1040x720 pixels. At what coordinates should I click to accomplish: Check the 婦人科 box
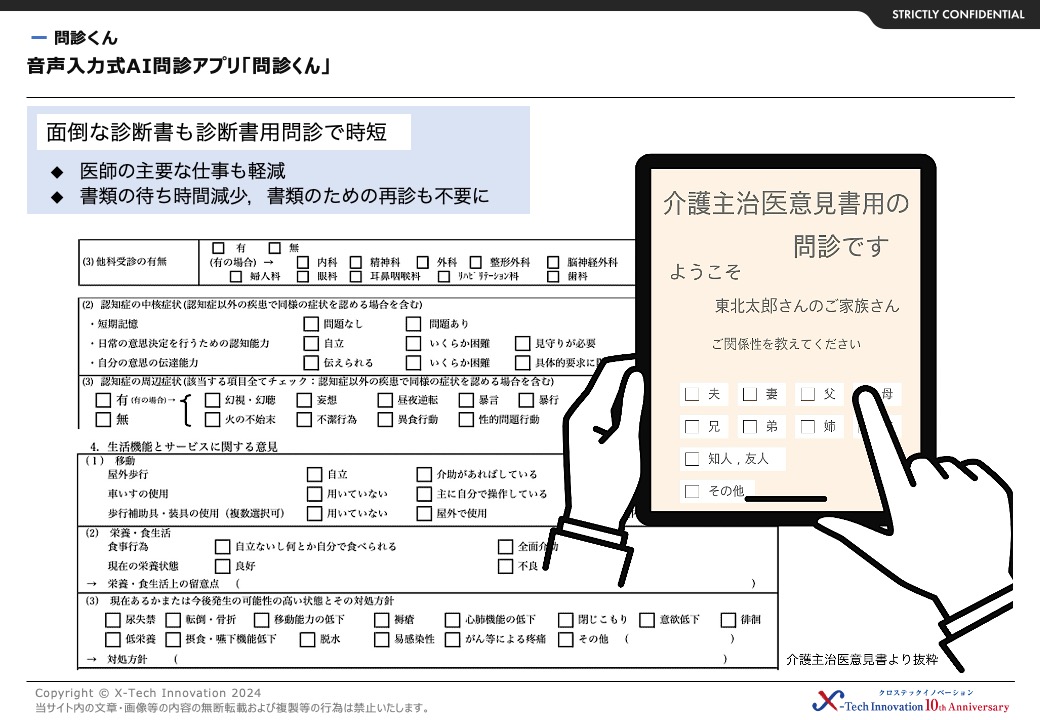pos(236,276)
